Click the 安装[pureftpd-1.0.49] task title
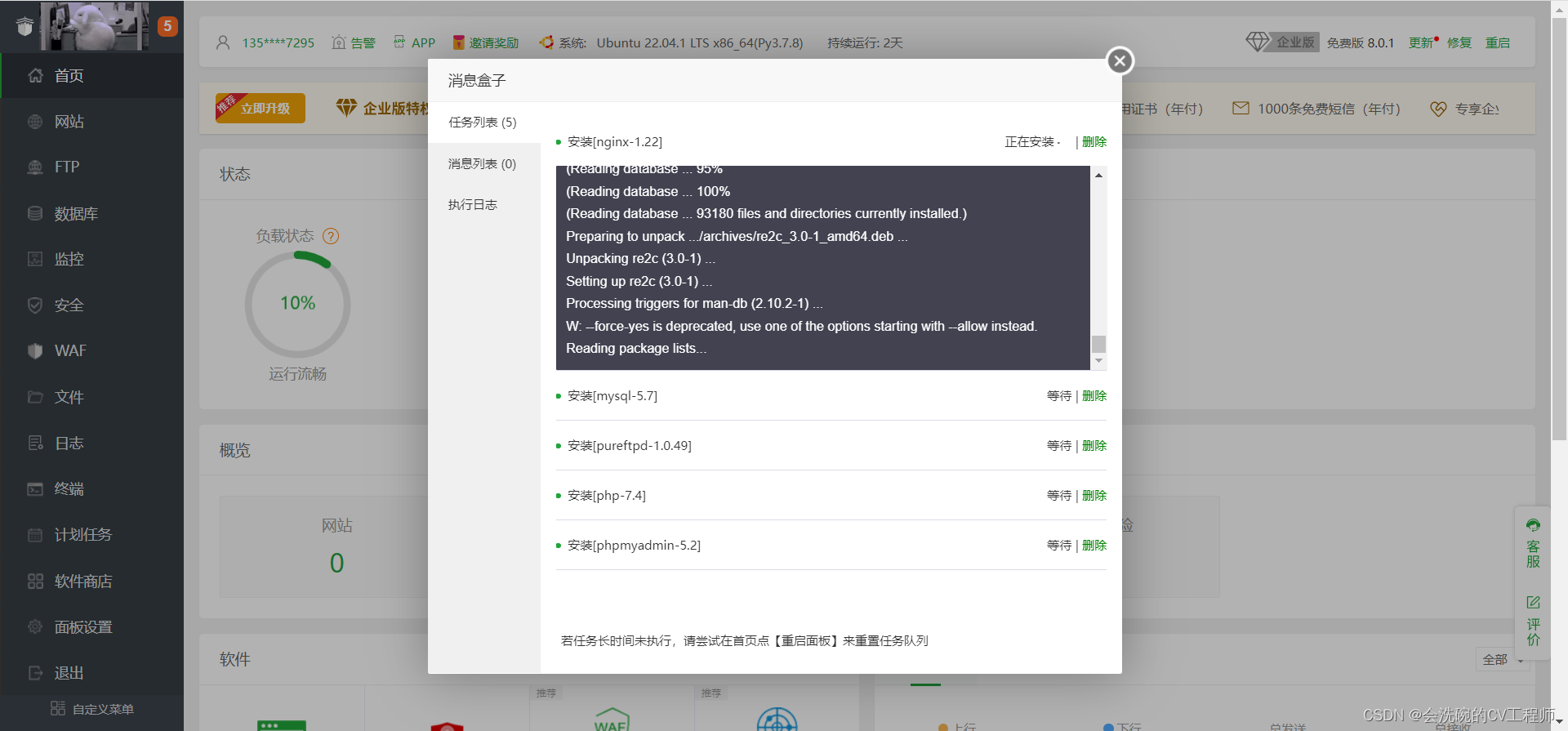 [630, 446]
